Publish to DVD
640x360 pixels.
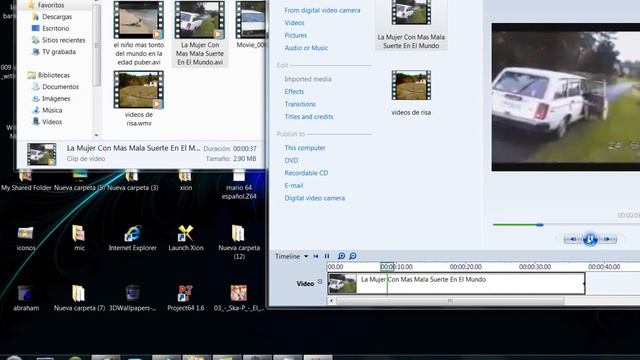click(291, 160)
